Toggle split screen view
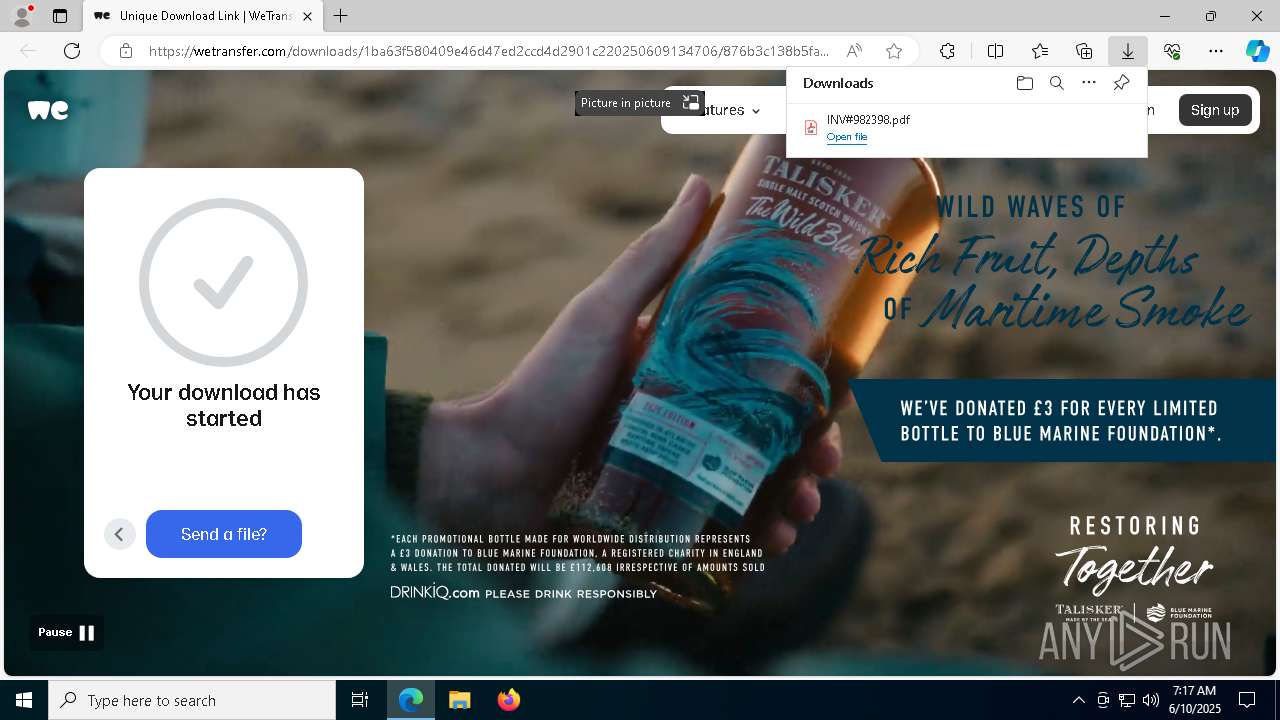The width and height of the screenshot is (1280, 720). [x=995, y=51]
